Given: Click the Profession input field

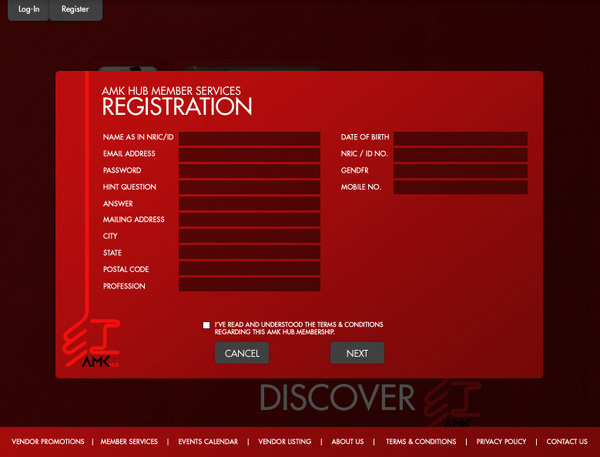Looking at the screenshot, I should (x=249, y=284).
